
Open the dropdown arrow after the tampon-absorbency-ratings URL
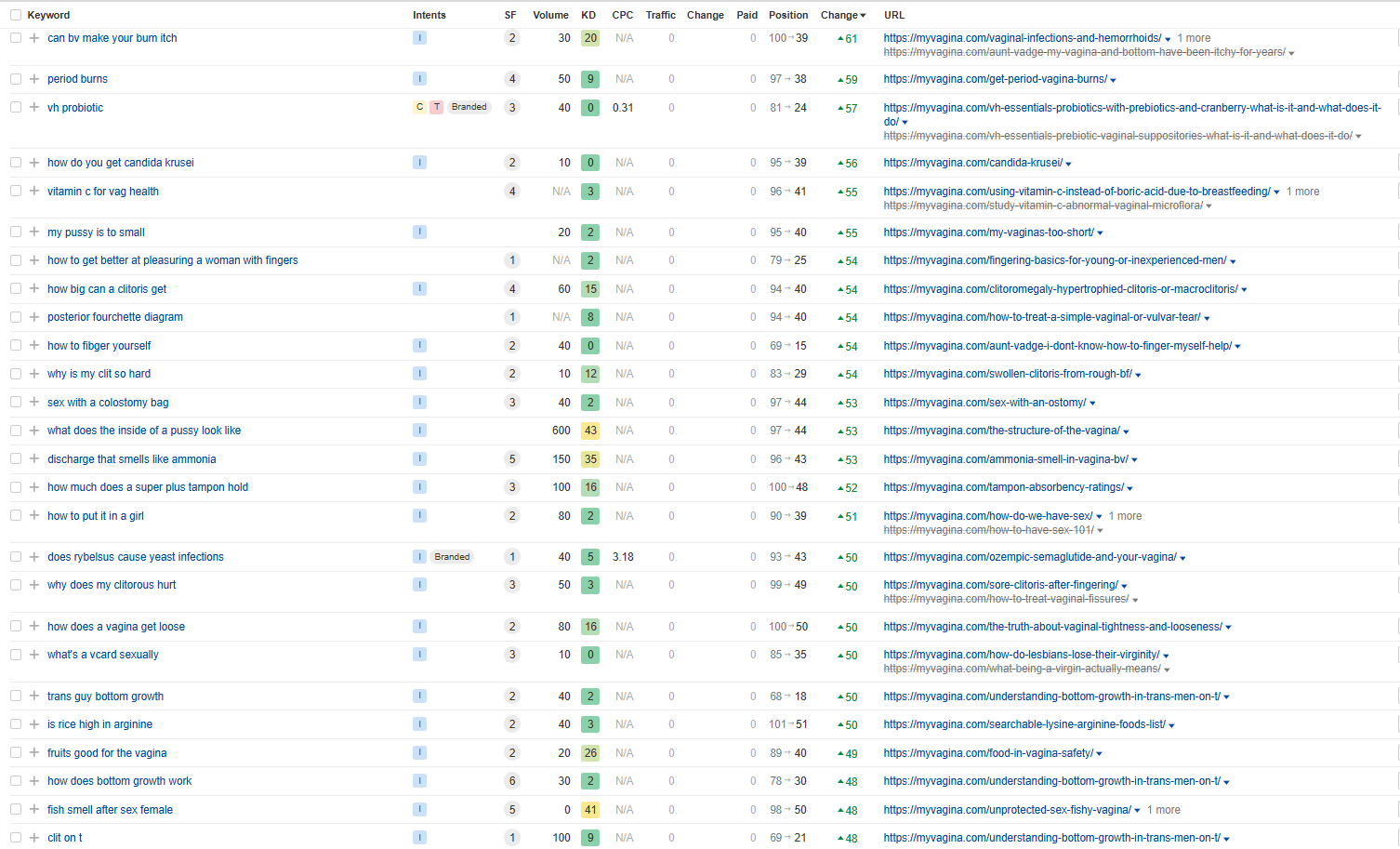tap(1129, 488)
